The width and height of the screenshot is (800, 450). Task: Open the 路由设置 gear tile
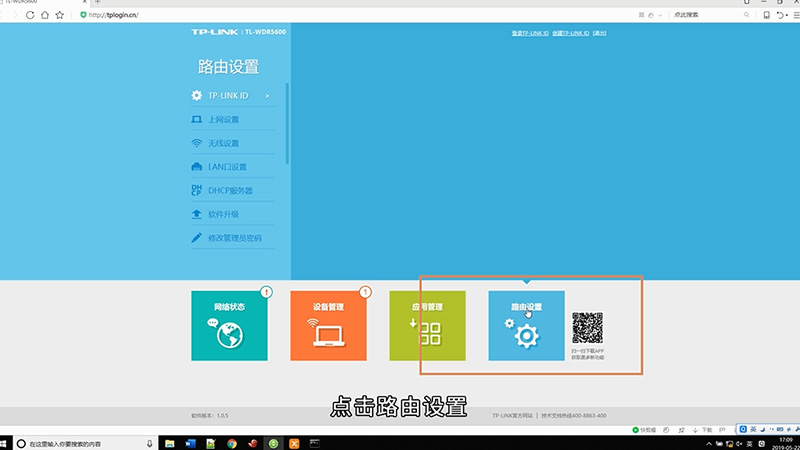pos(526,326)
